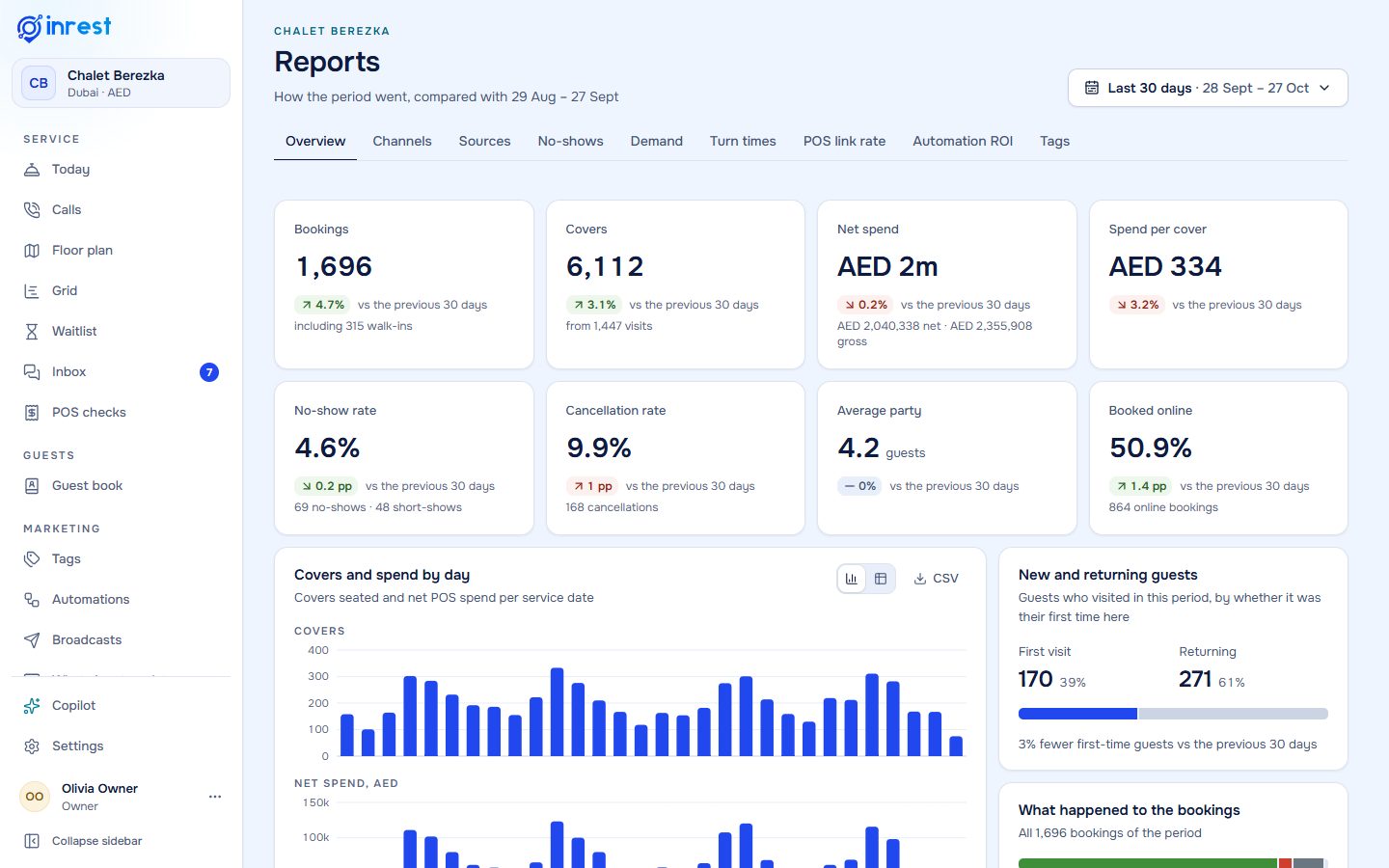Open the Last 30 days date dropdown
The height and width of the screenshot is (868, 1389).
[x=1208, y=88]
